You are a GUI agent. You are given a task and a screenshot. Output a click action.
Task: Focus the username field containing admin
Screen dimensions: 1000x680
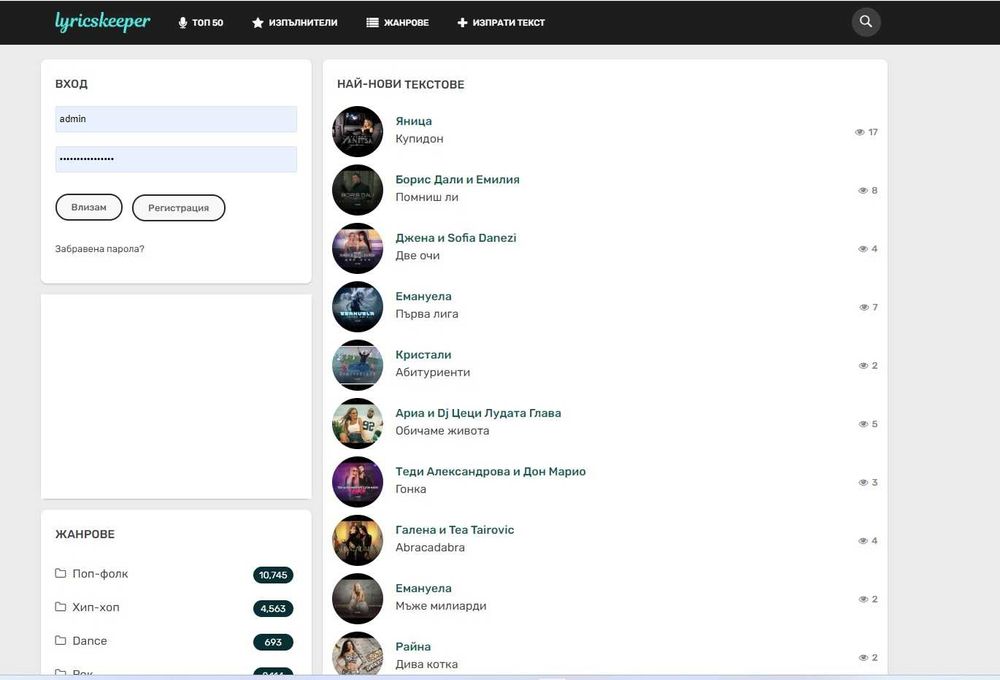tap(176, 119)
